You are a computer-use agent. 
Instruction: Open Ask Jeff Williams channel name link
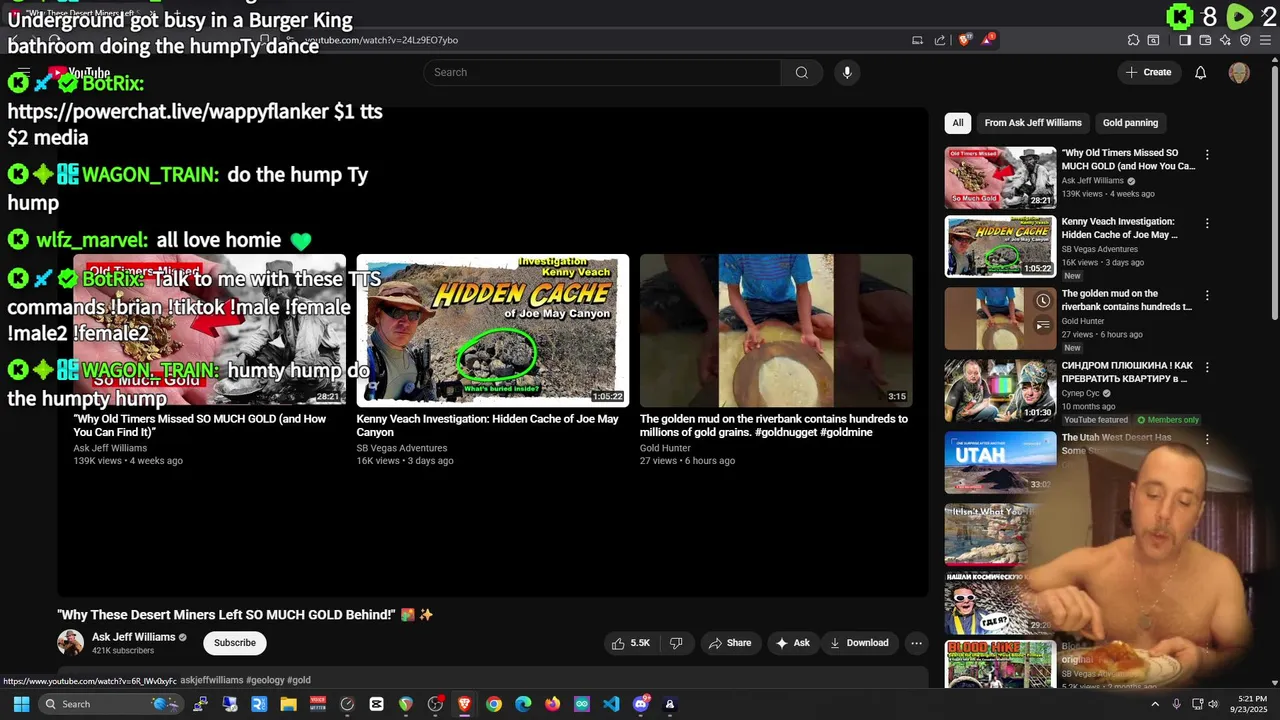(x=134, y=637)
